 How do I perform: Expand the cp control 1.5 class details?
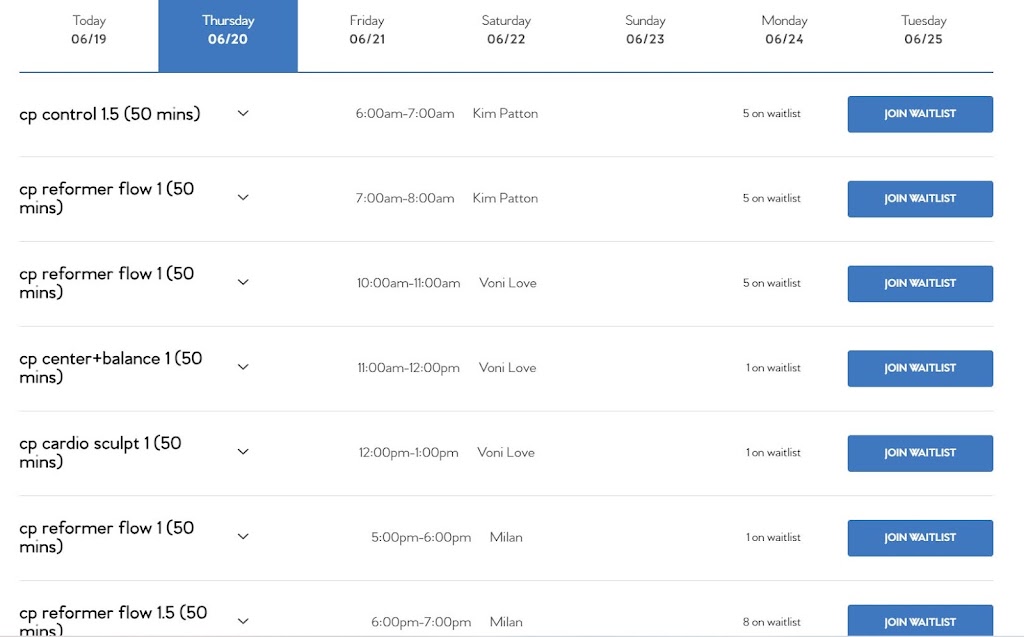(243, 113)
